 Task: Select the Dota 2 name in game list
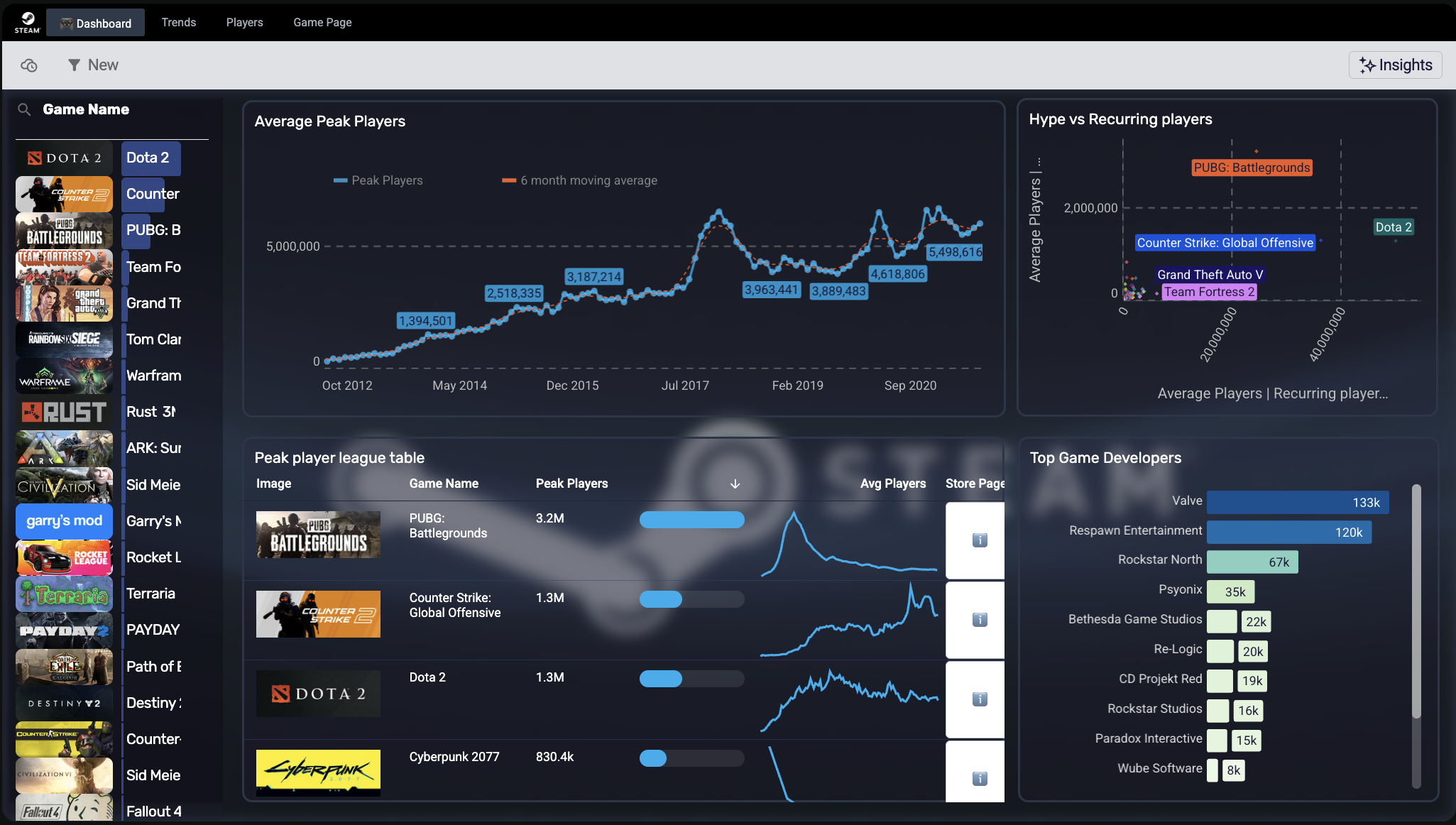[148, 158]
